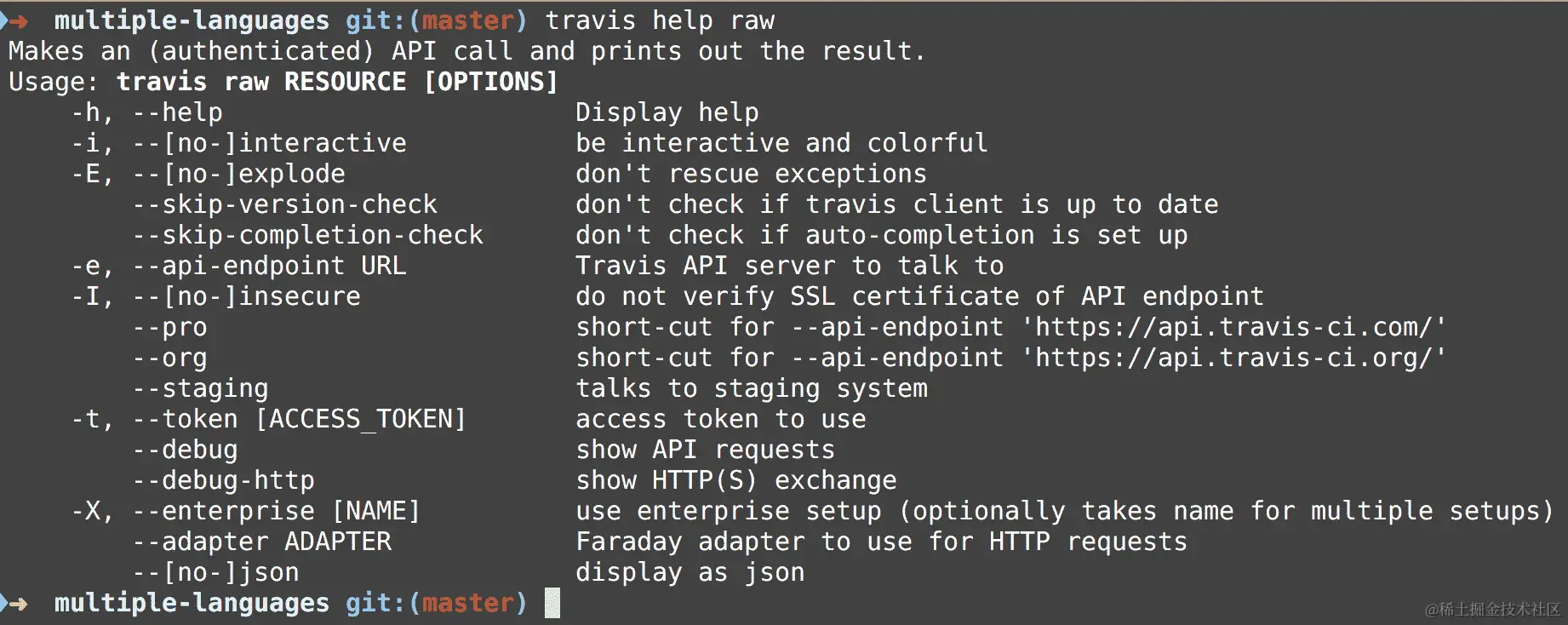Click the 'travis help raw' command text
The image size is (1568, 625).
pyautogui.click(x=660, y=20)
